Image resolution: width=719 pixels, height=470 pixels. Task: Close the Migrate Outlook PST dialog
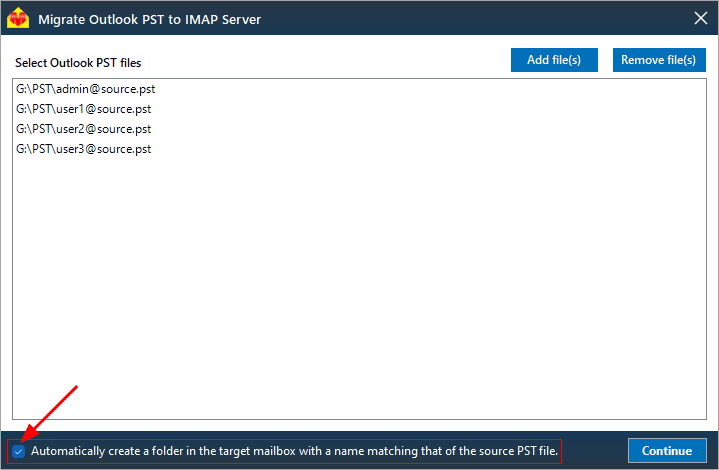pyautogui.click(x=700, y=18)
